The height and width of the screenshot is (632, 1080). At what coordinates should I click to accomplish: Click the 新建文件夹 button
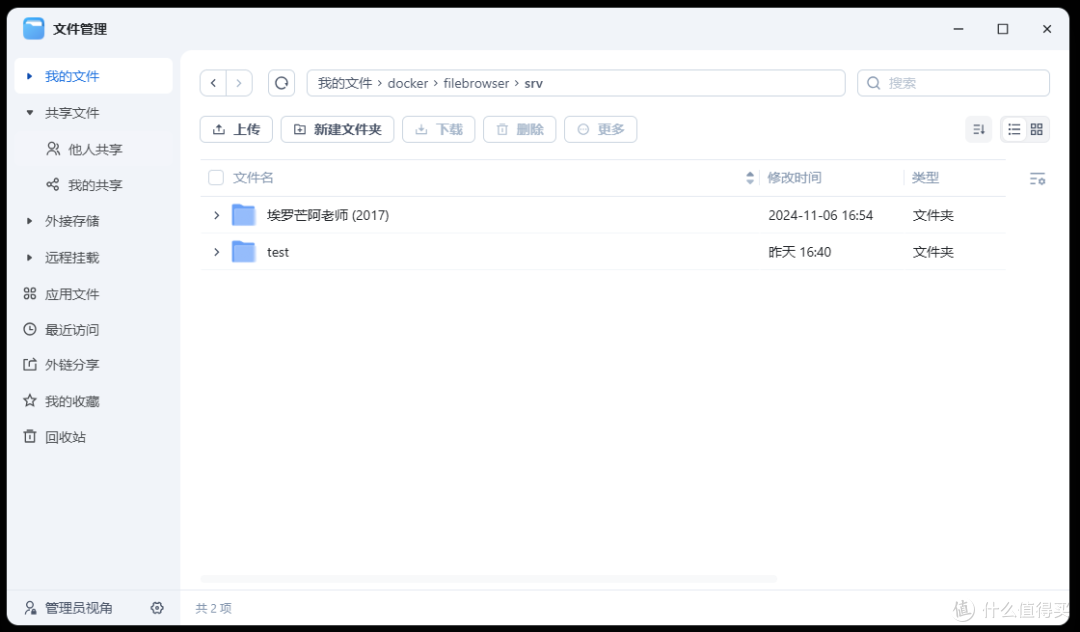click(x=338, y=129)
